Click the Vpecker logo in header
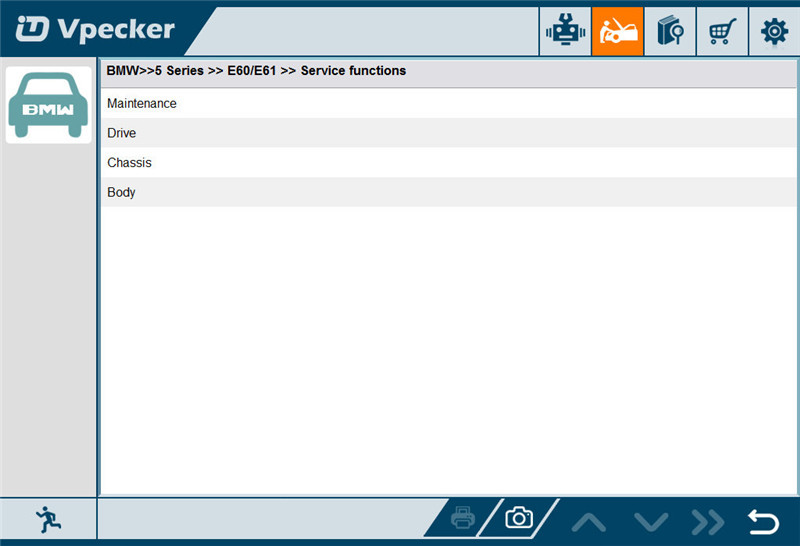 click(95, 30)
